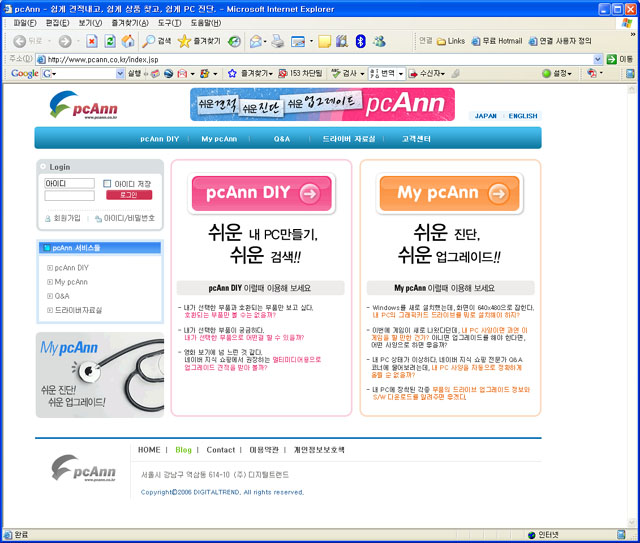Click the pcAnn DIY navigation tab
The image size is (640, 543).
160,139
